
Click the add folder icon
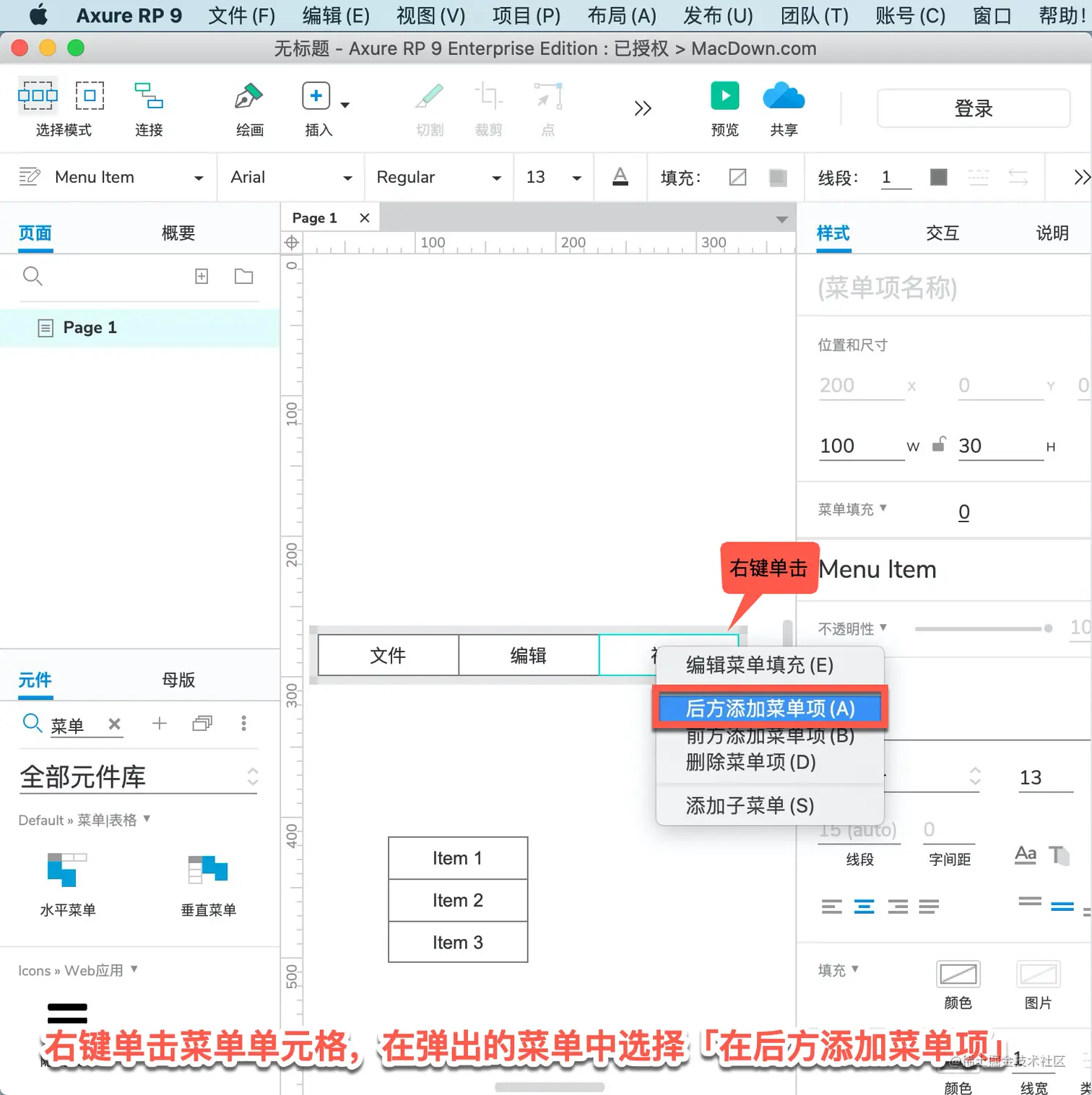(x=244, y=276)
